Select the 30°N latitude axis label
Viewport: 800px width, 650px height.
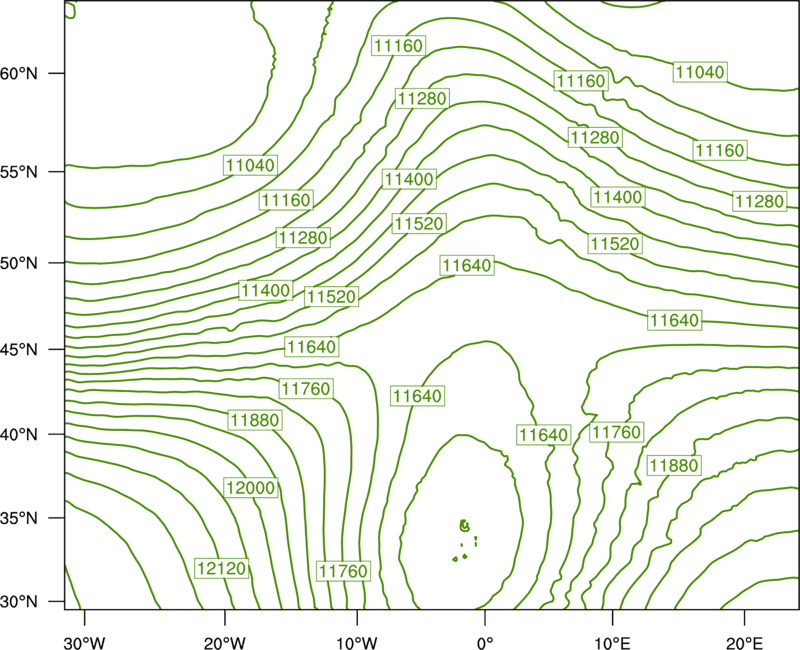19,602
